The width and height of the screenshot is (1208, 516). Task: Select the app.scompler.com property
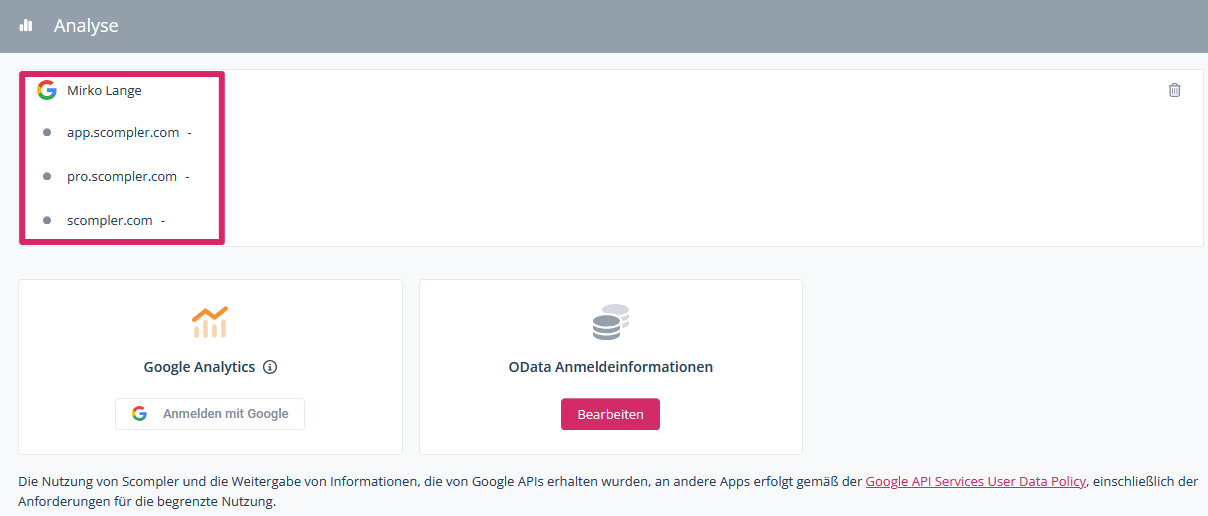click(123, 132)
